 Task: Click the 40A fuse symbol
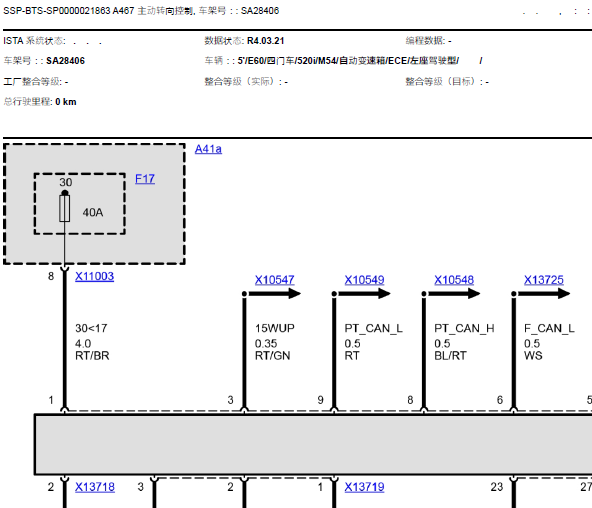65,208
